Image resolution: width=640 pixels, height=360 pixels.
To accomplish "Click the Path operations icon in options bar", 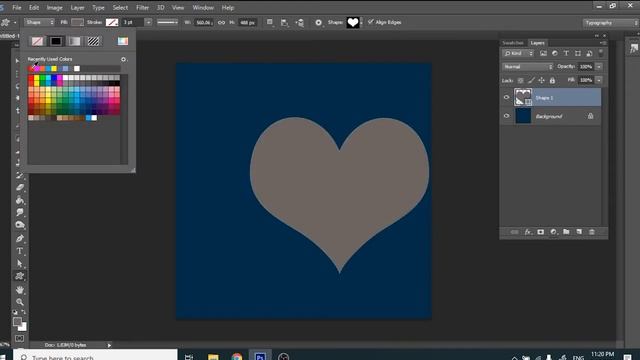I will 270,22.
